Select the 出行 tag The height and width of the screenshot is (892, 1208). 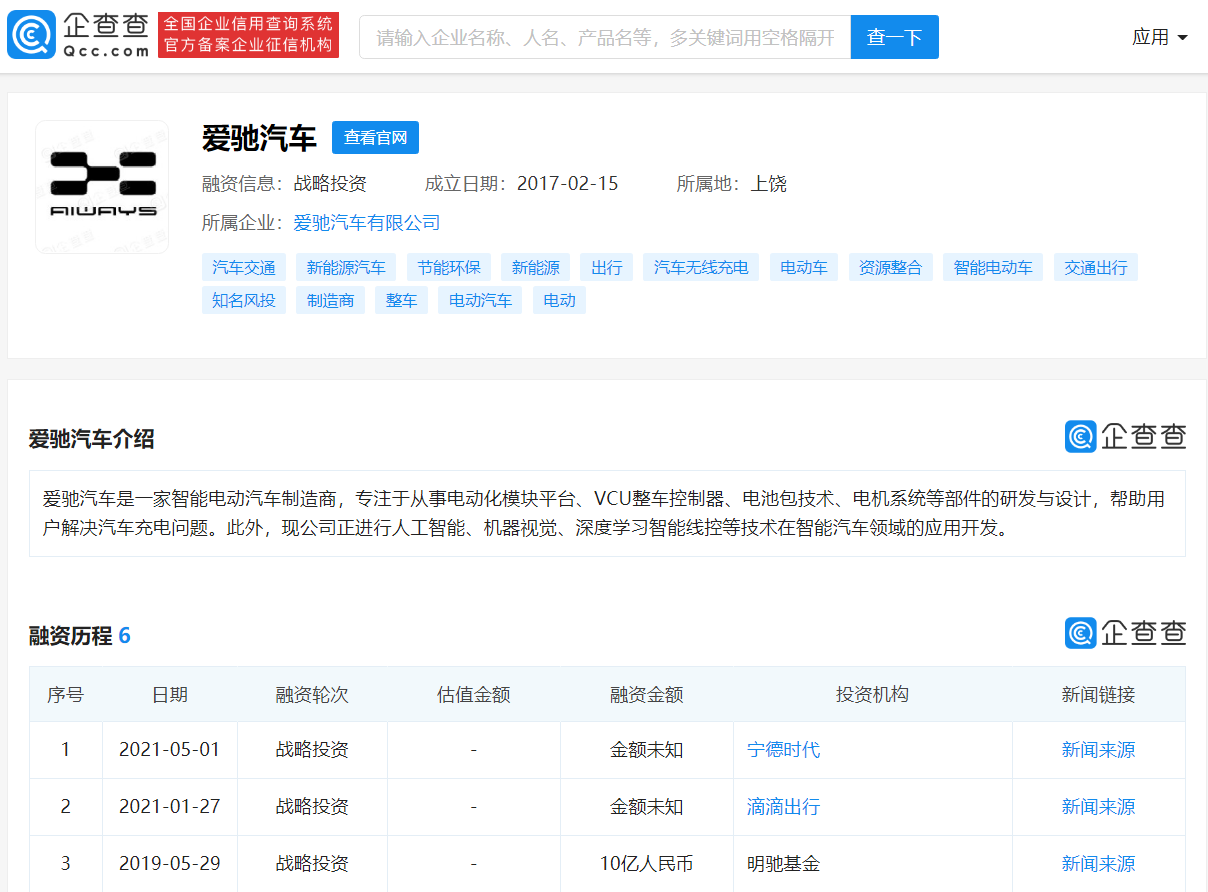[x=607, y=267]
